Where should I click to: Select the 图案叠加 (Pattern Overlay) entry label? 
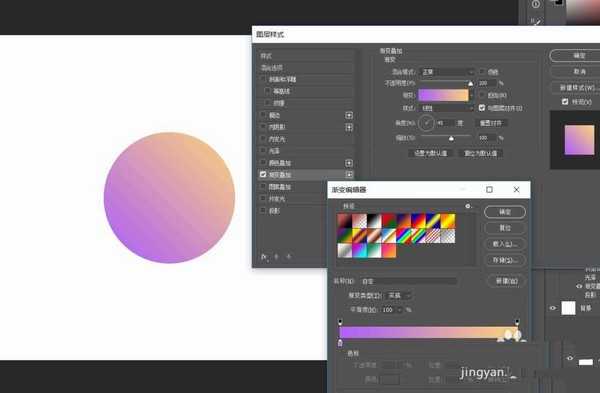click(280, 187)
